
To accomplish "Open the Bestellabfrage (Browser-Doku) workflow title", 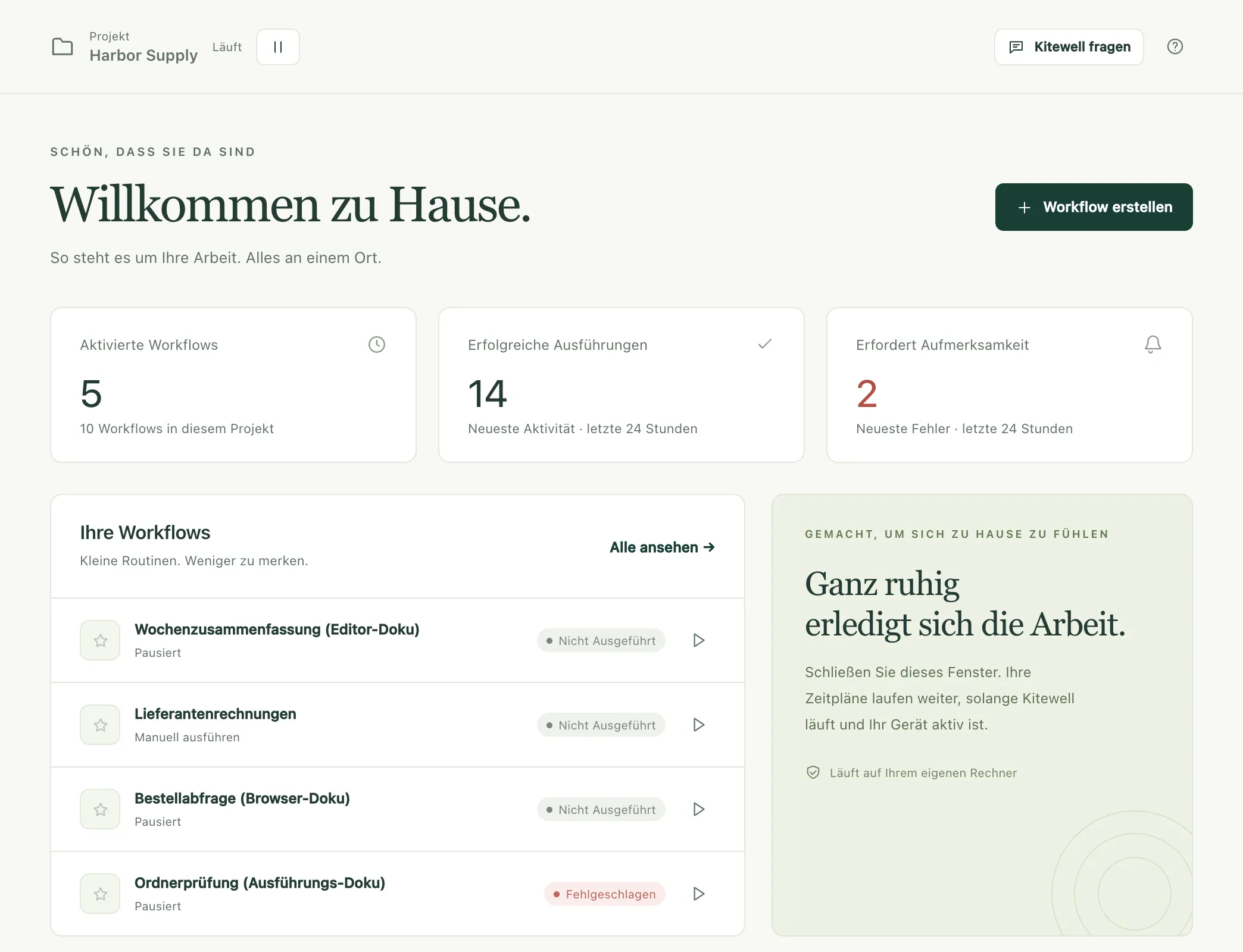I will [242, 798].
